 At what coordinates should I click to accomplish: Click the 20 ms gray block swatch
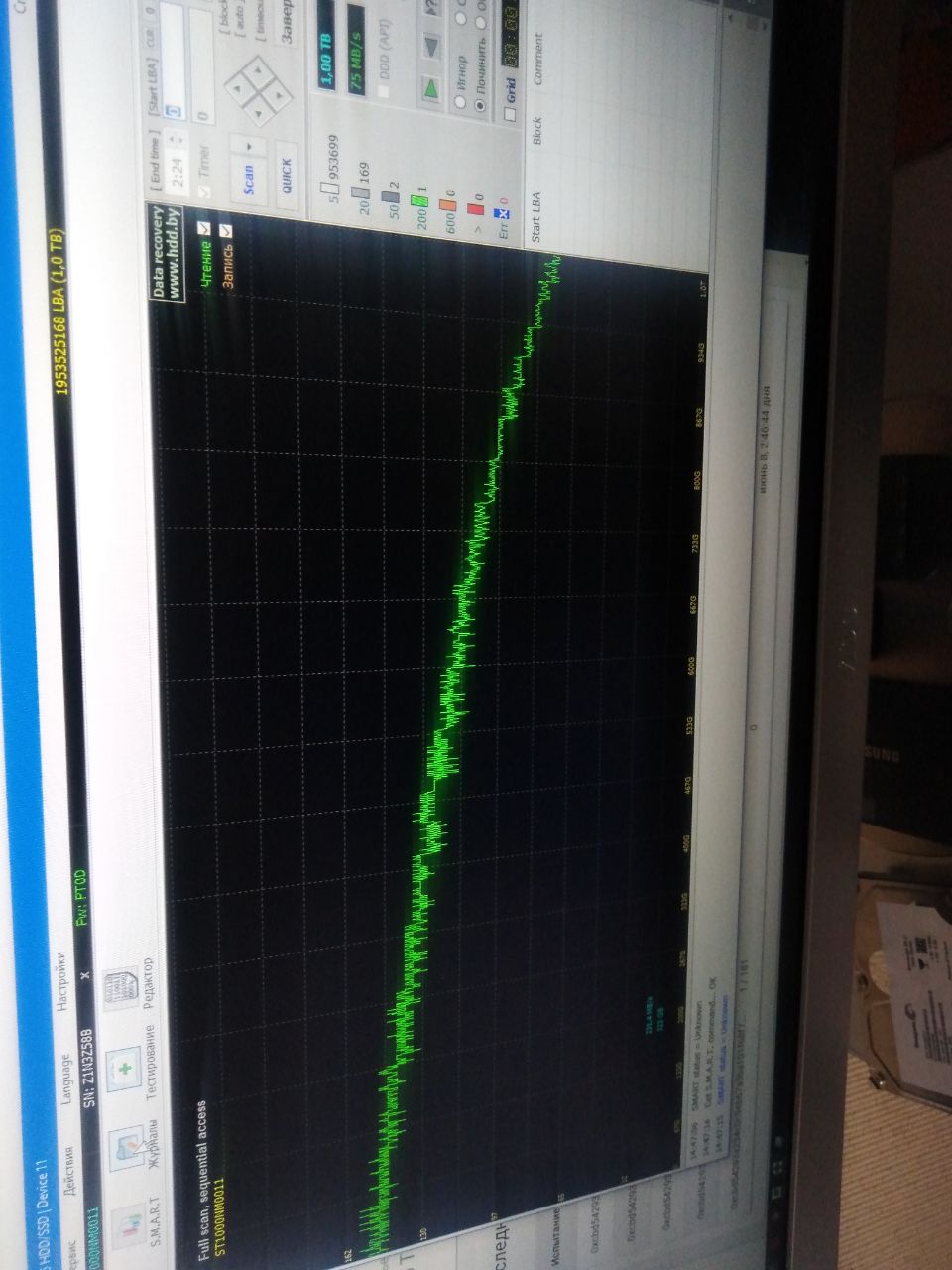pyautogui.click(x=361, y=191)
